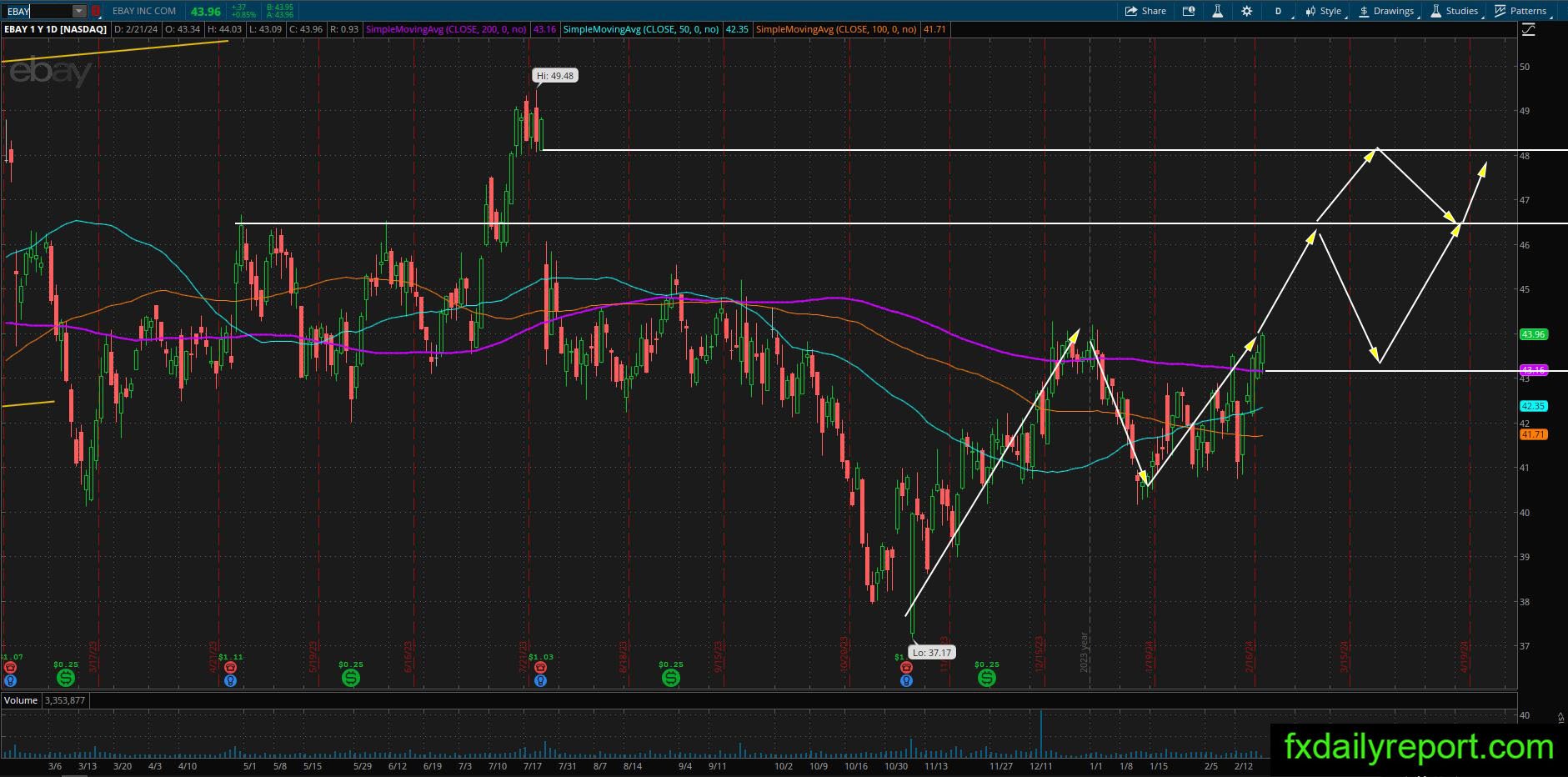Open the Drawings menu

point(1386,11)
